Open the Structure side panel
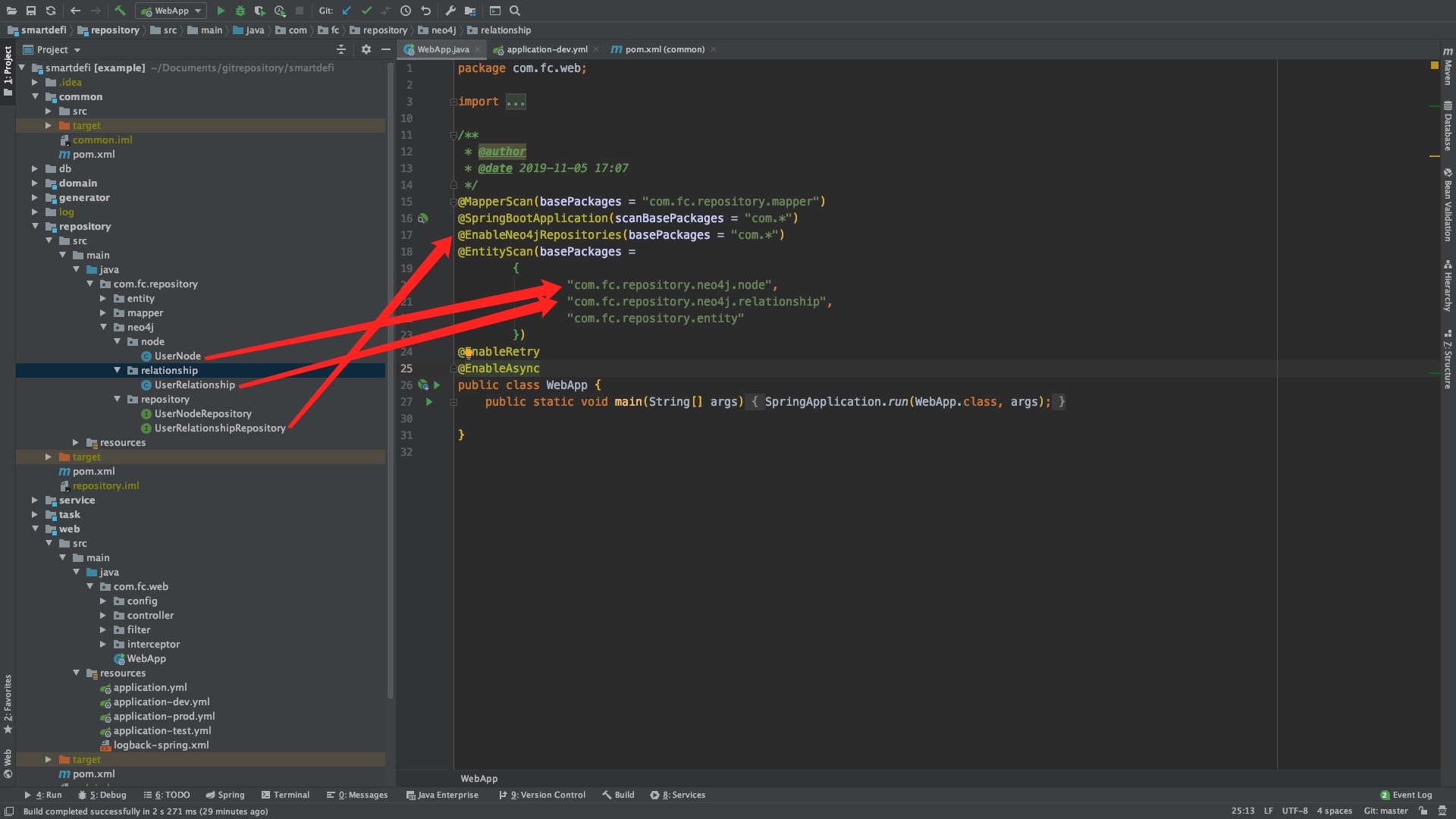 click(1448, 359)
